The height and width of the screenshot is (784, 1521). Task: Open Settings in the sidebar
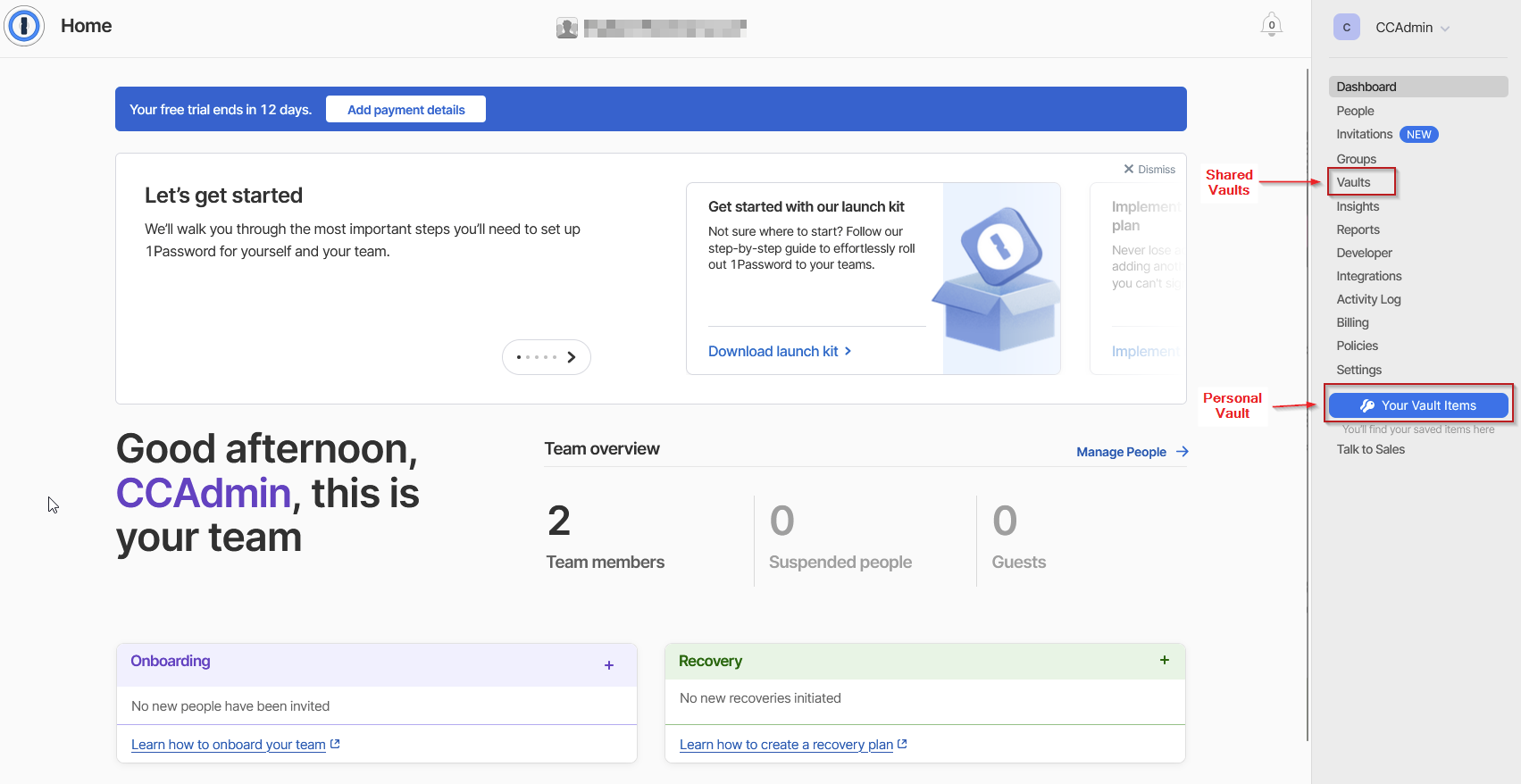point(1358,370)
